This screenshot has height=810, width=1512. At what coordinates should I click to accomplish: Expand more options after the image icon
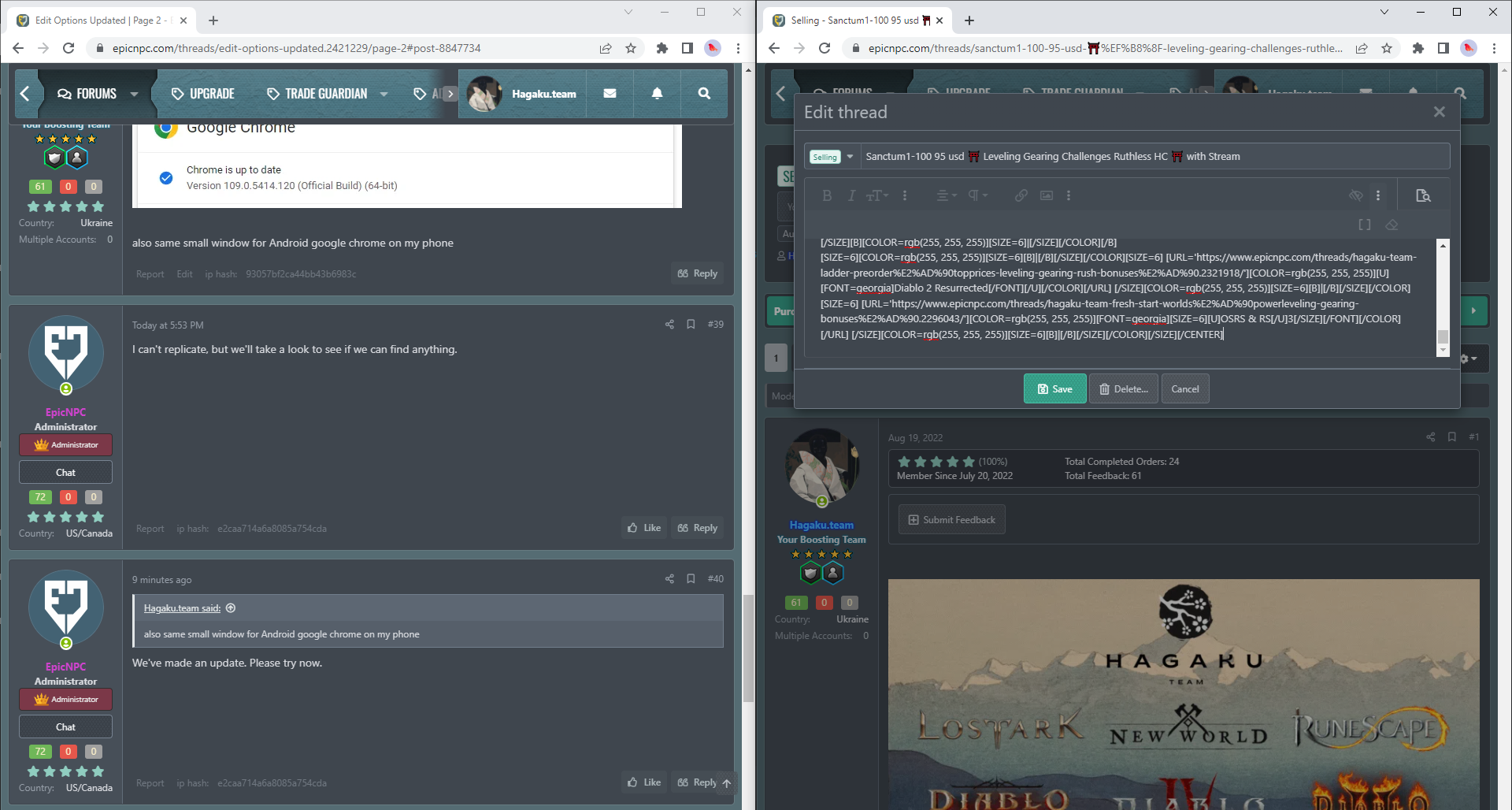coord(1069,195)
